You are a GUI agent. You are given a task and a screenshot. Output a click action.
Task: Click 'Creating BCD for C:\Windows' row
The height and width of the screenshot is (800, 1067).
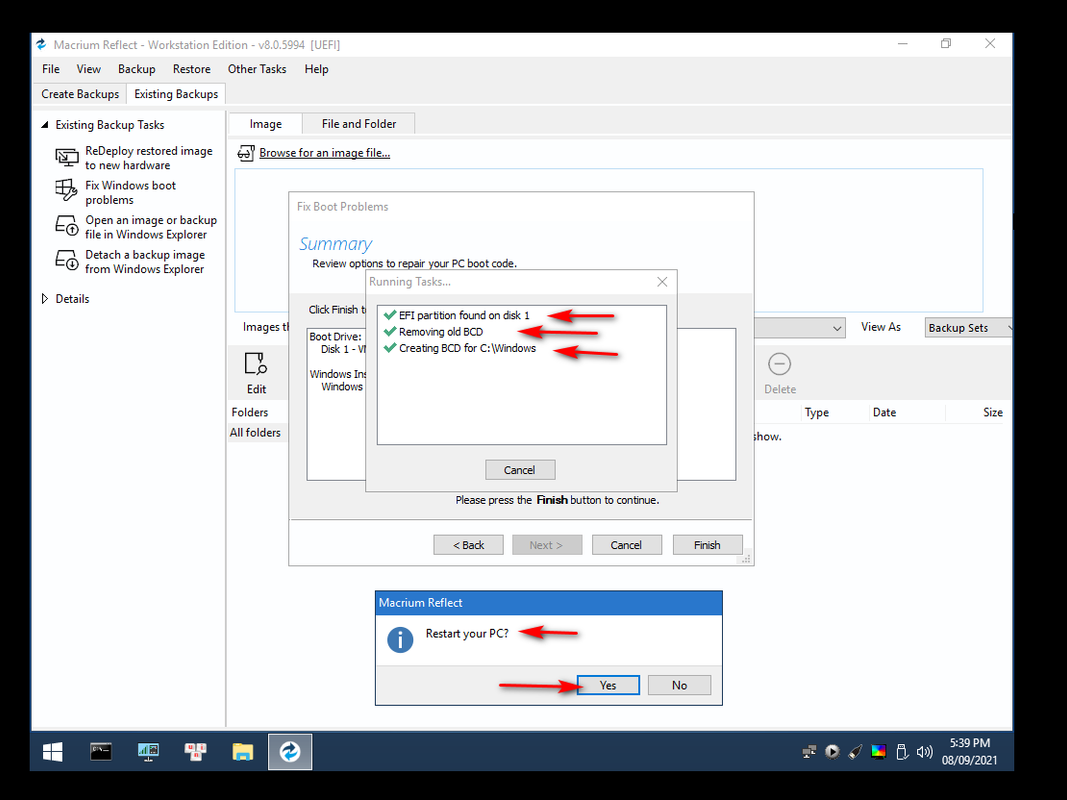pyautogui.click(x=460, y=348)
